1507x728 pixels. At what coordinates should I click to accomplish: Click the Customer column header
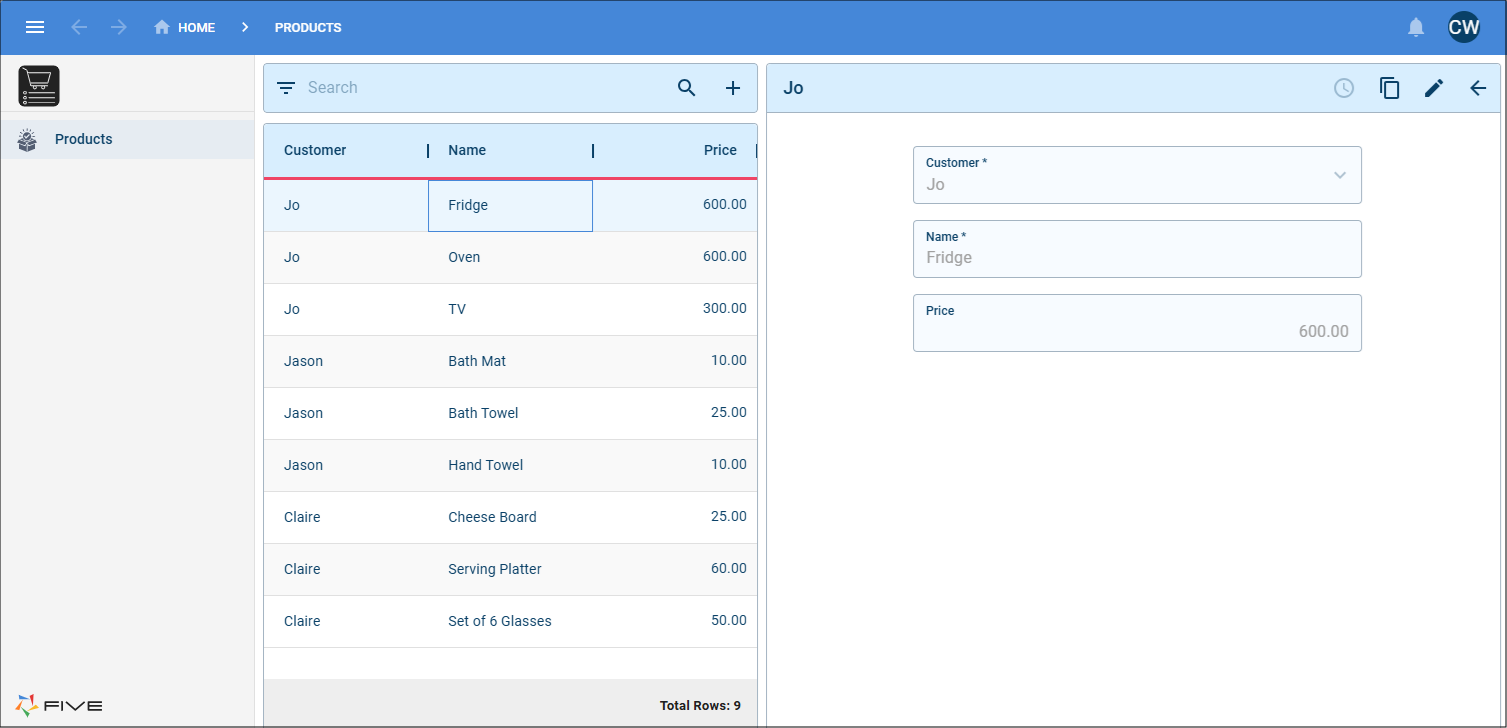coord(315,150)
